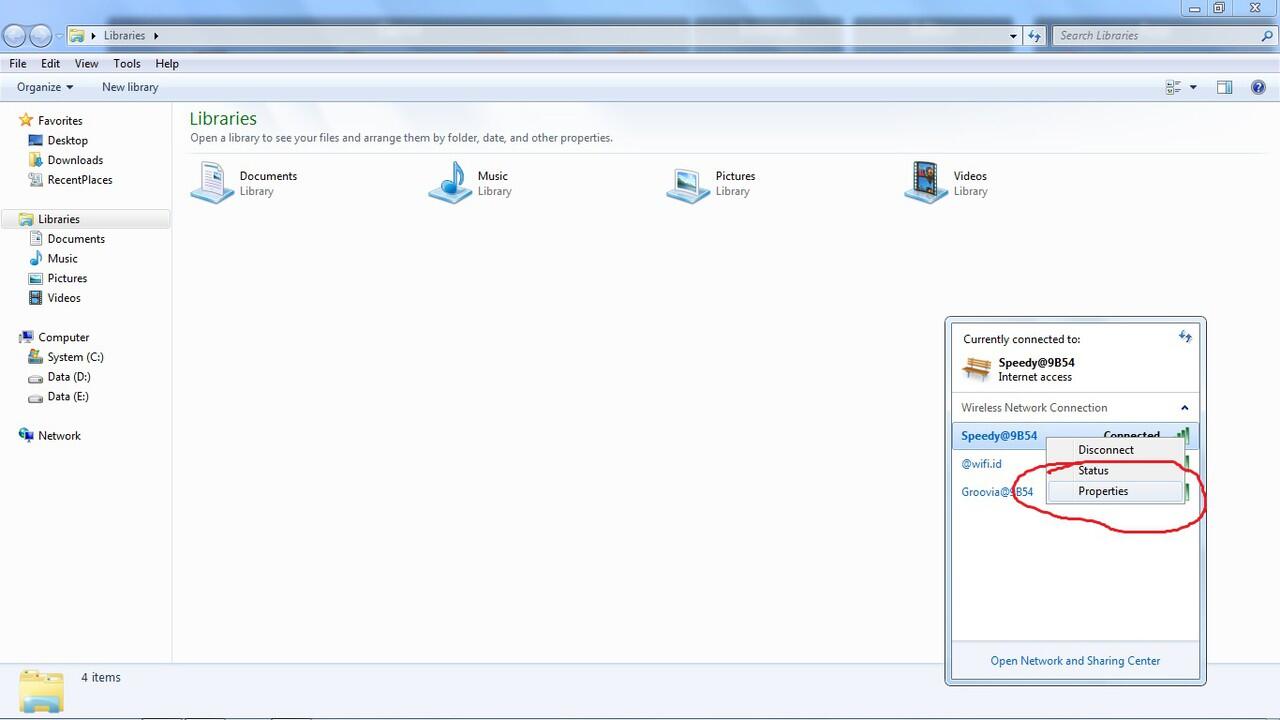The image size is (1280, 720).
Task: Select Speedy@9B54 in the wireless list
Action: click(x=999, y=435)
